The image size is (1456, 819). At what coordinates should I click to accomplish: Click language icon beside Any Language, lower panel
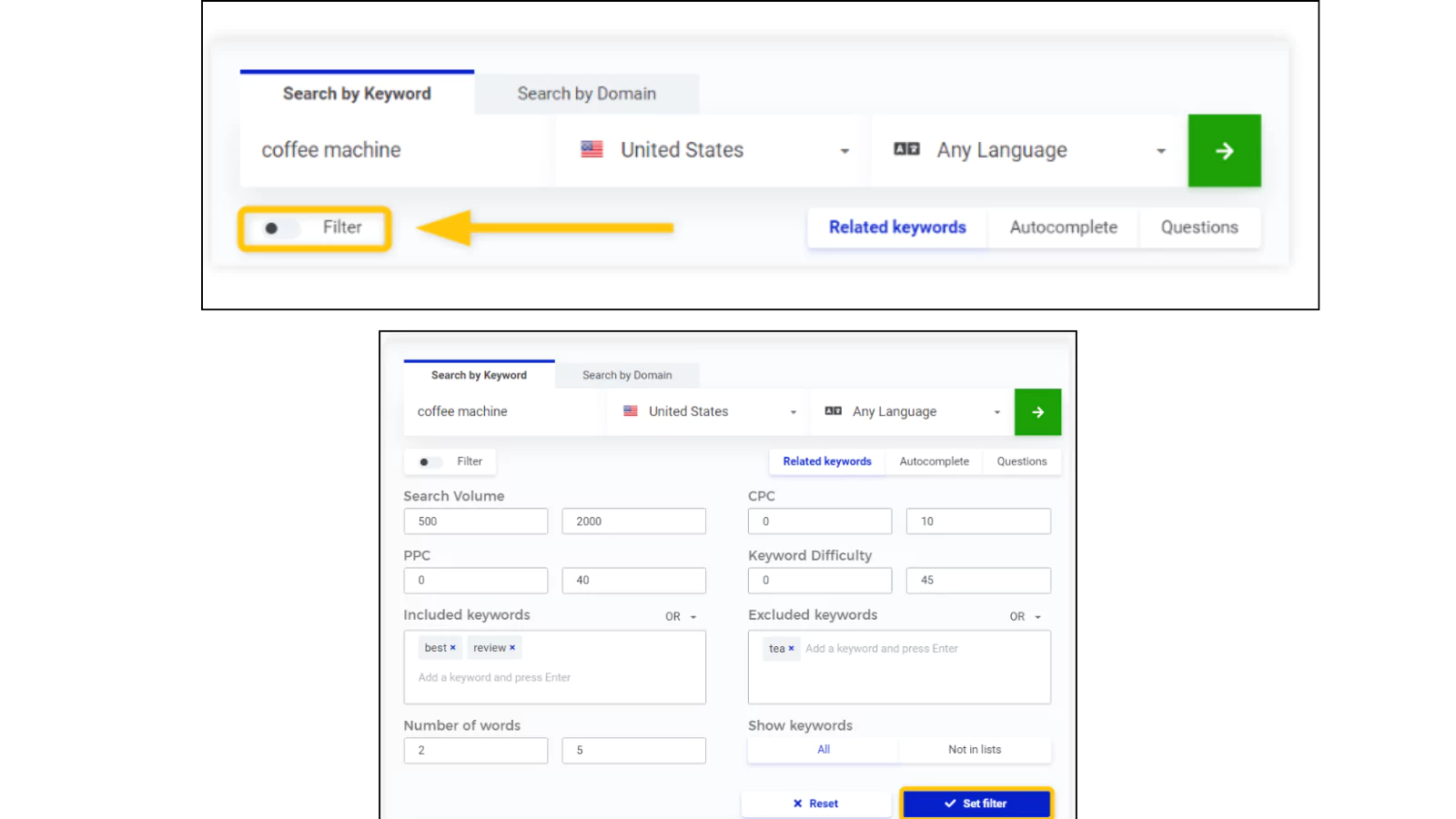pos(833,411)
